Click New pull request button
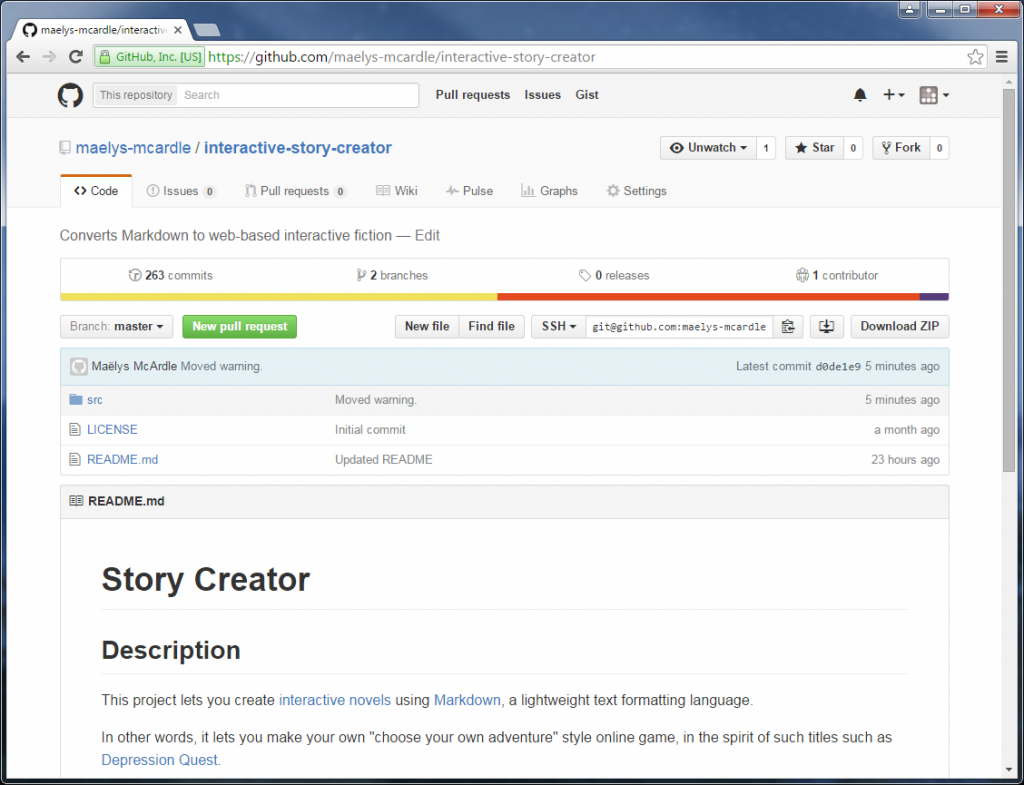Viewport: 1024px width, 785px height. coord(240,327)
